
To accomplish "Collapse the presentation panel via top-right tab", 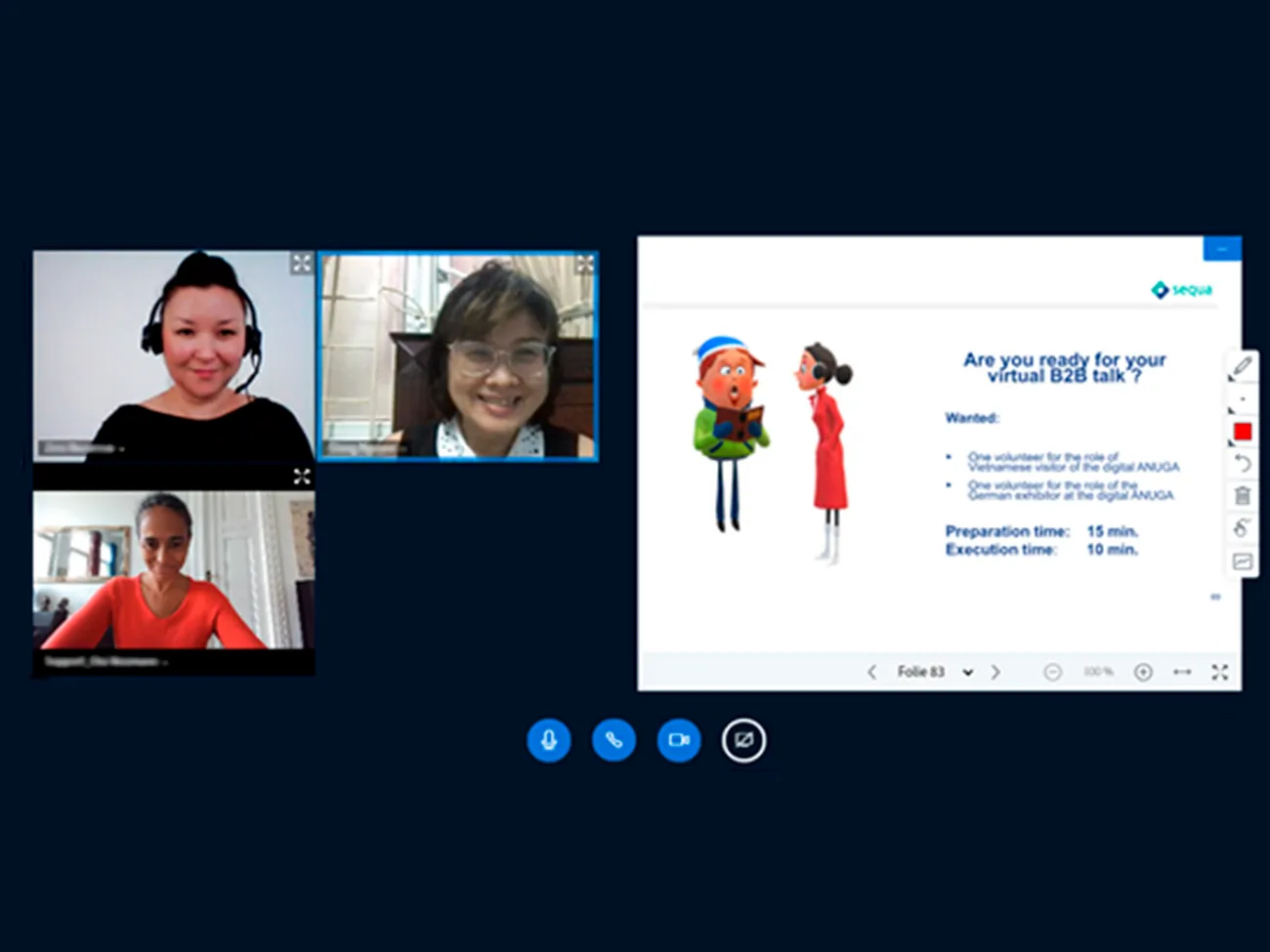I will [1222, 249].
